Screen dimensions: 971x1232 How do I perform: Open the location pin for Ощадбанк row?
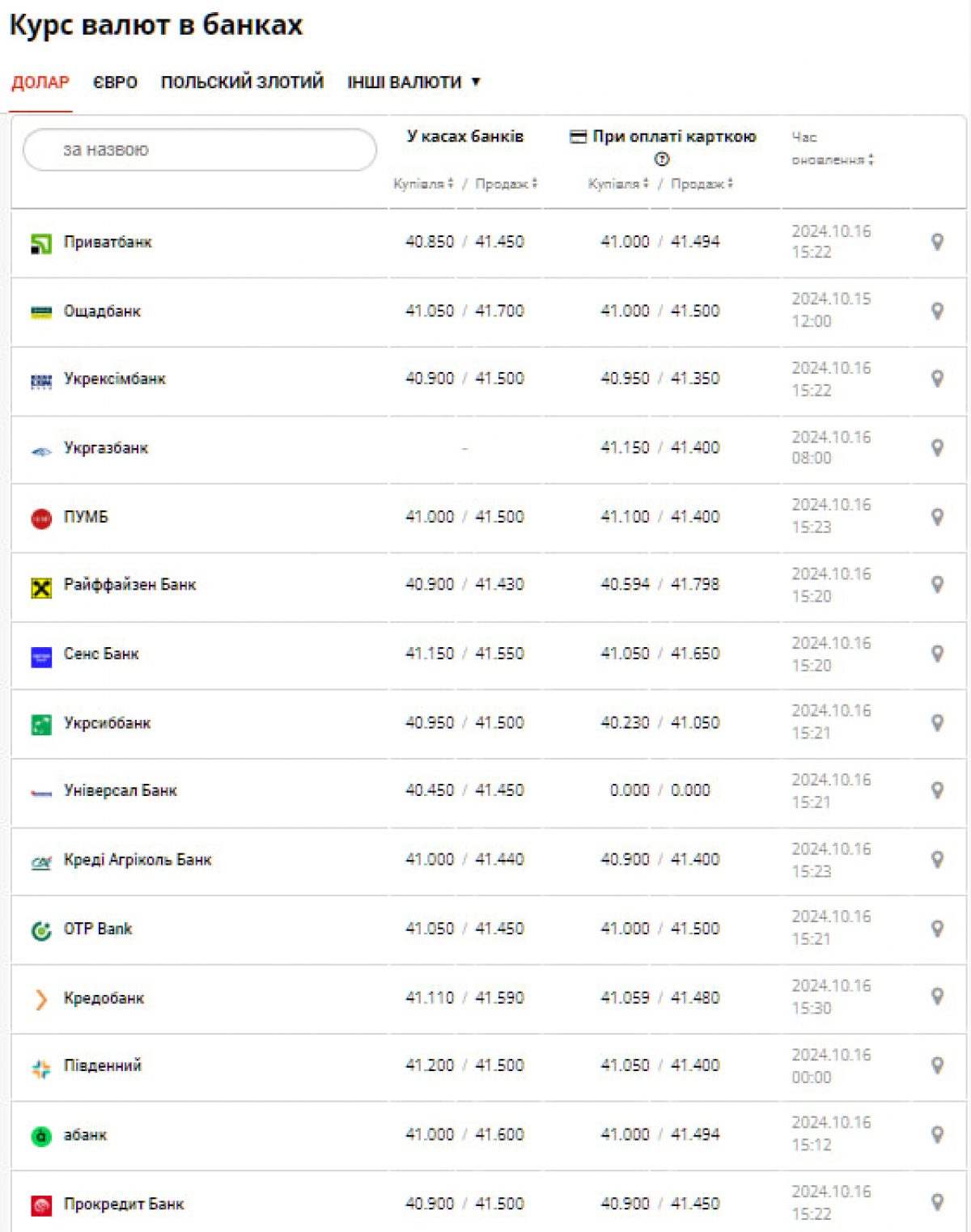(x=937, y=311)
